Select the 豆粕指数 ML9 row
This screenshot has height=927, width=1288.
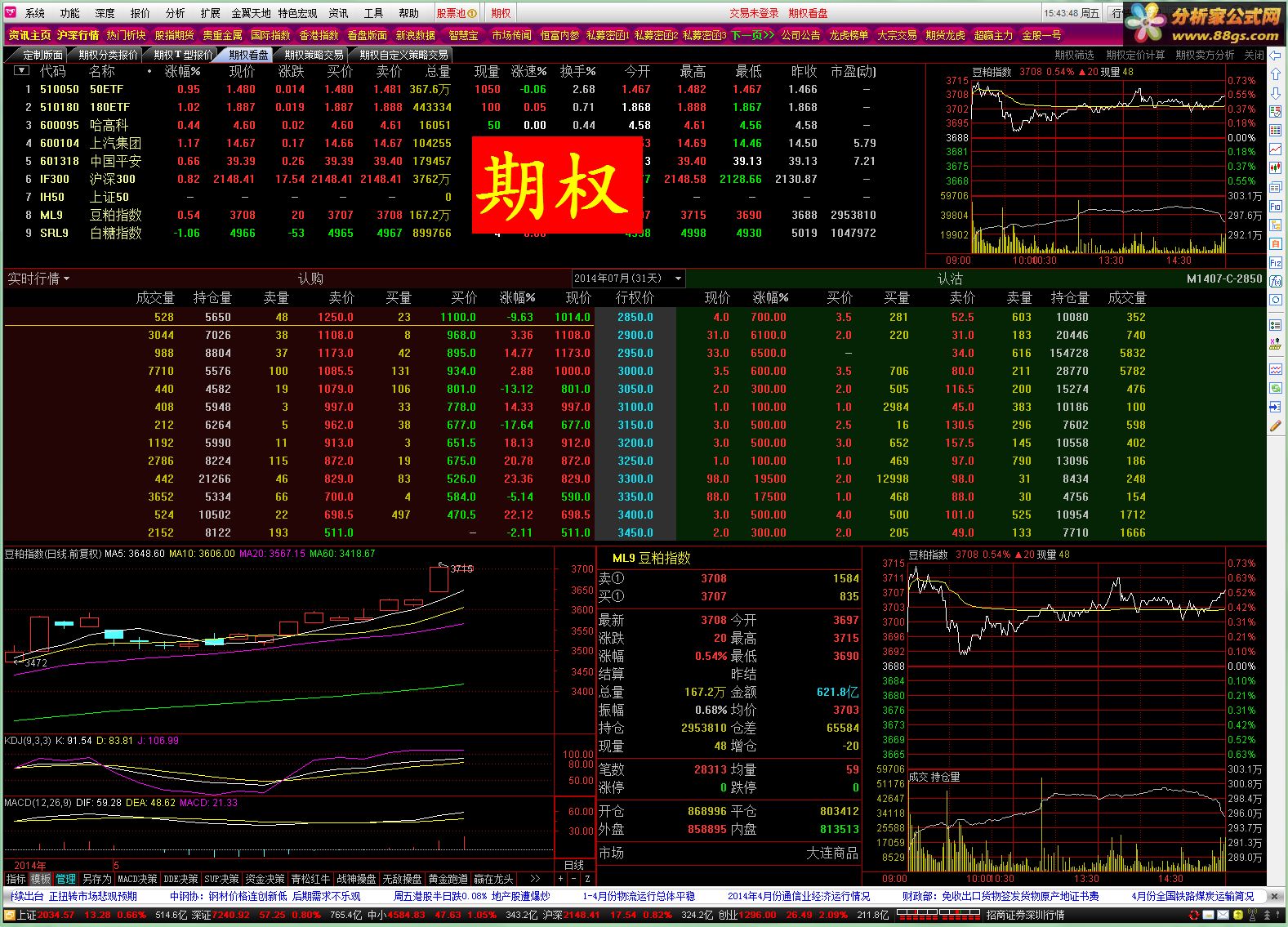click(x=461, y=215)
